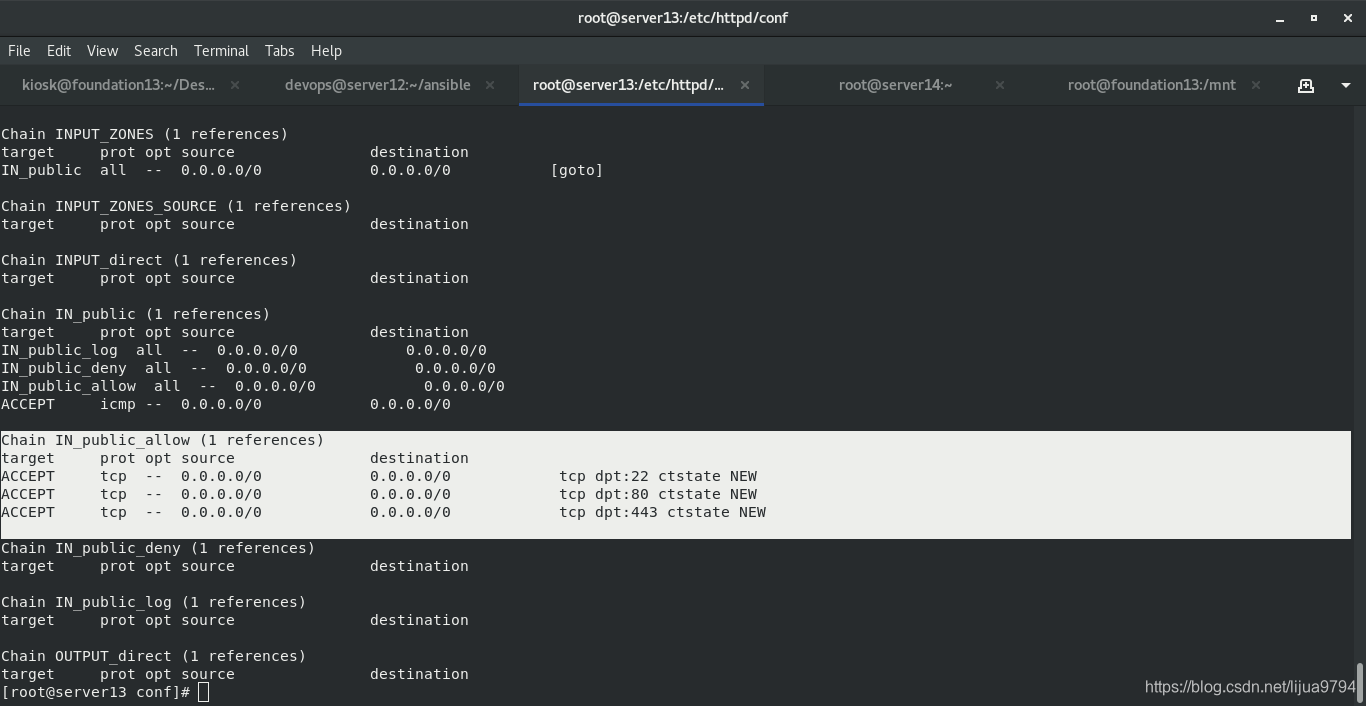The width and height of the screenshot is (1366, 706).
Task: Minimize the terminal window
Action: click(1280, 18)
